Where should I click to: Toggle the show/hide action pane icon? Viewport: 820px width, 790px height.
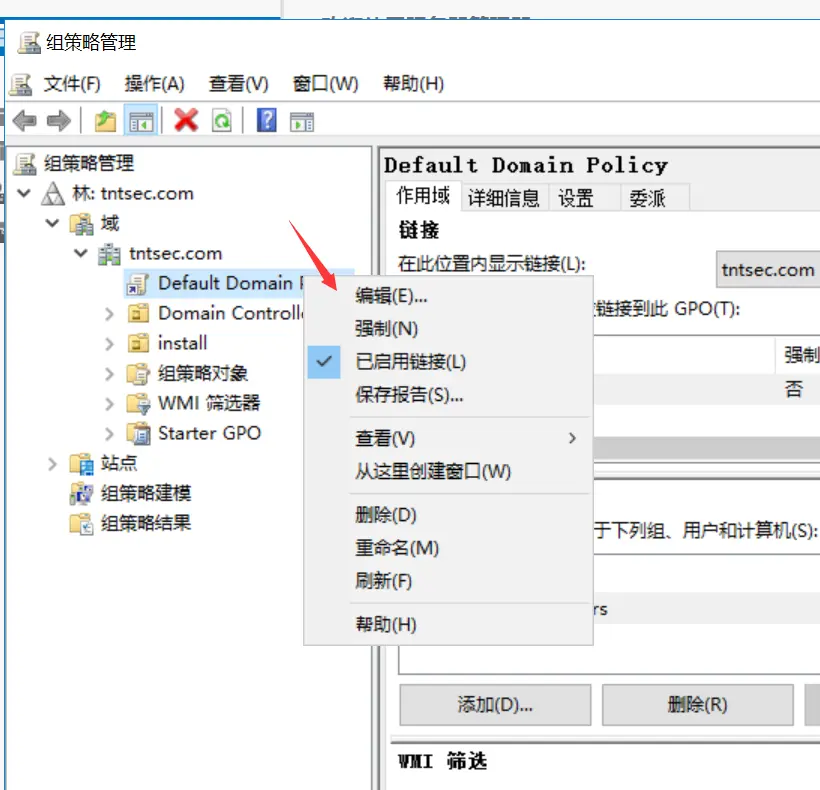(x=302, y=122)
